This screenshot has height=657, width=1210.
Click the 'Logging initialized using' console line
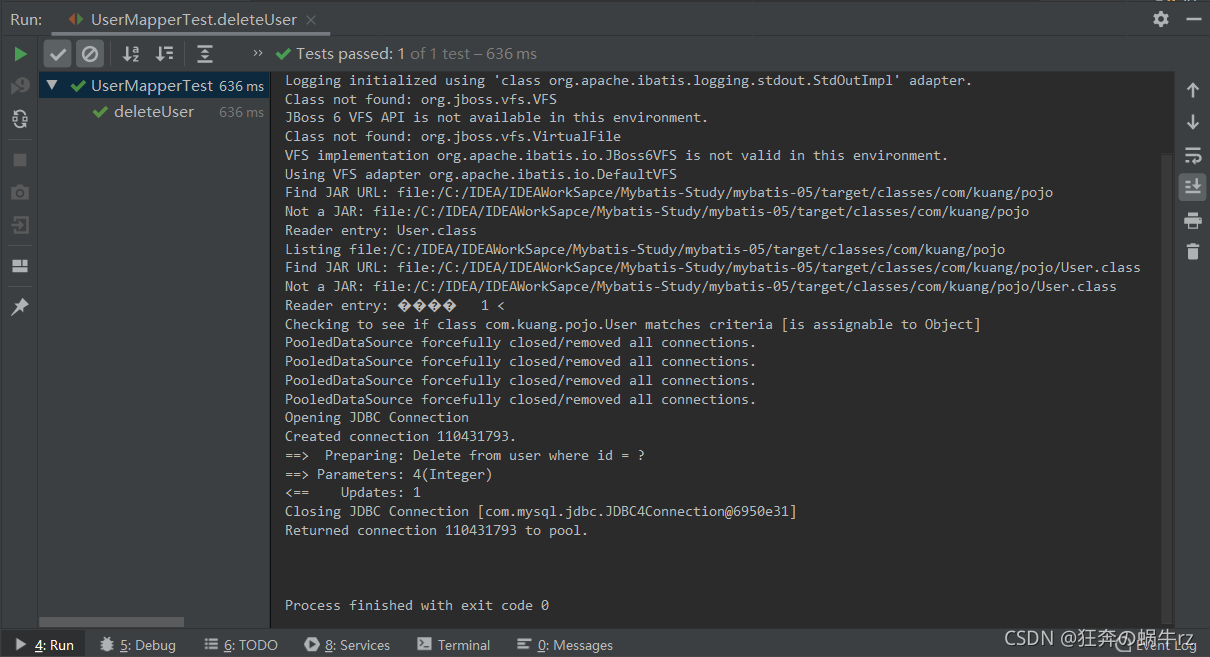point(629,80)
